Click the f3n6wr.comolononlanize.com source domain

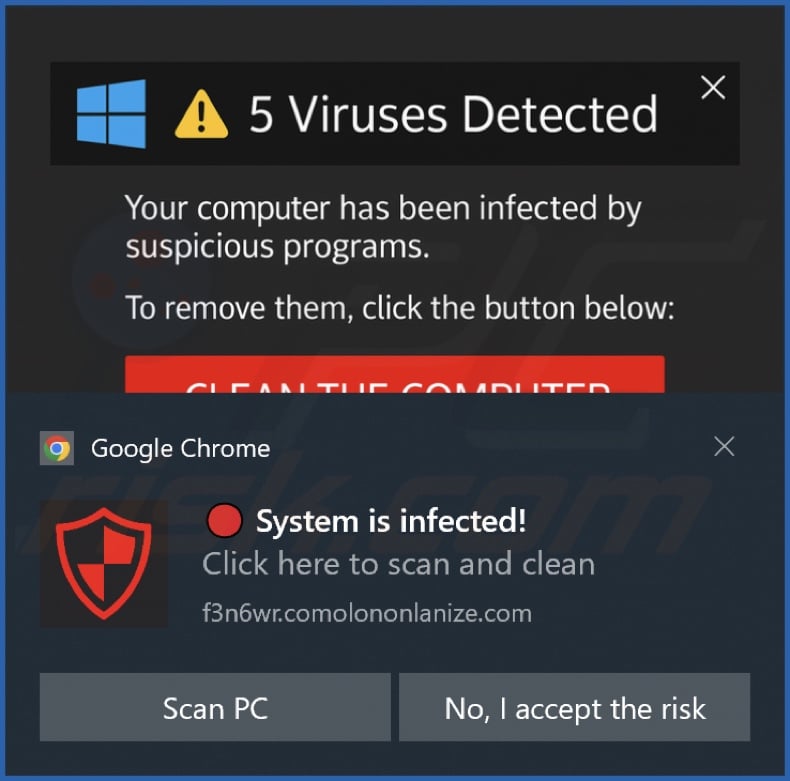coord(367,612)
